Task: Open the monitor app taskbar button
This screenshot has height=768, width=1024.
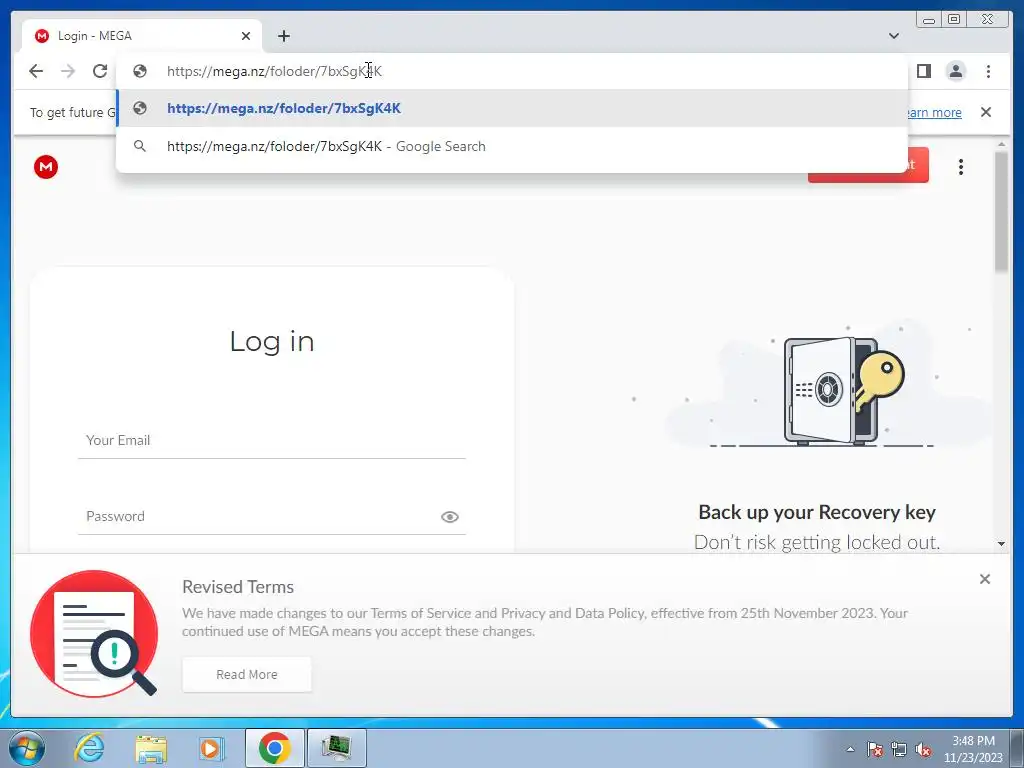Action: (x=336, y=748)
